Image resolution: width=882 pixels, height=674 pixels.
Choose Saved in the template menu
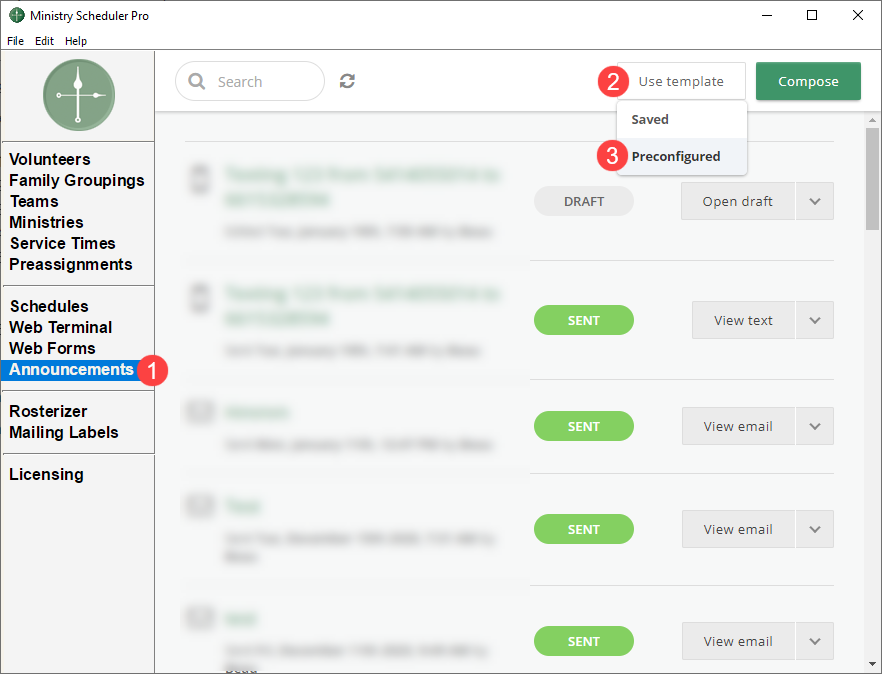[650, 119]
